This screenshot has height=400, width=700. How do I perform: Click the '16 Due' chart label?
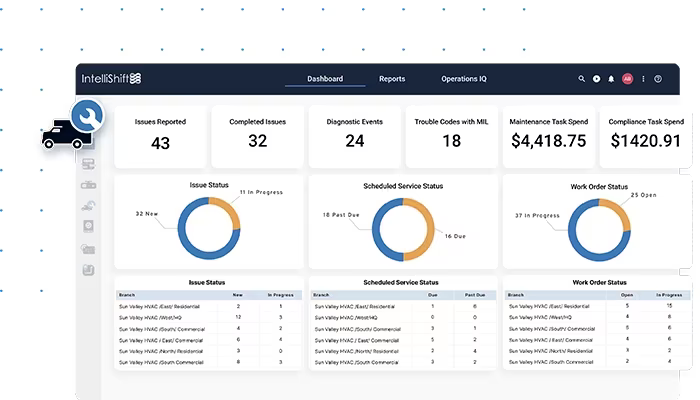click(455, 236)
